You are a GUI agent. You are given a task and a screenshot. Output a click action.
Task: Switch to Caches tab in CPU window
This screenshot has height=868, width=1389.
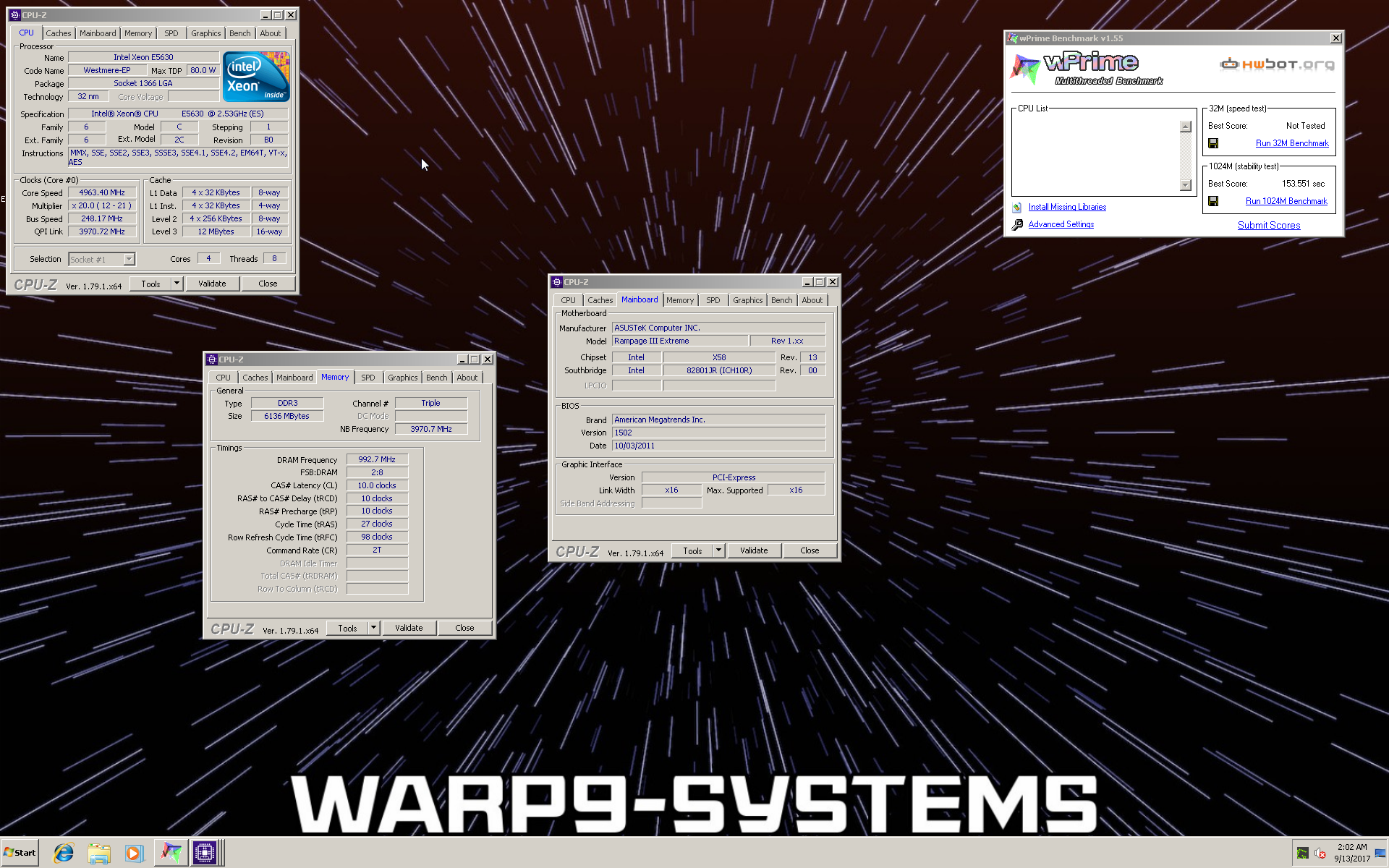(59, 33)
